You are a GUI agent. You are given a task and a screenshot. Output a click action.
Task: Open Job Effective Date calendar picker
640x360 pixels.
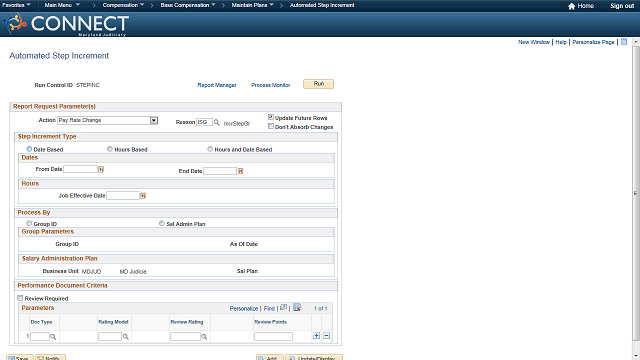pos(143,196)
